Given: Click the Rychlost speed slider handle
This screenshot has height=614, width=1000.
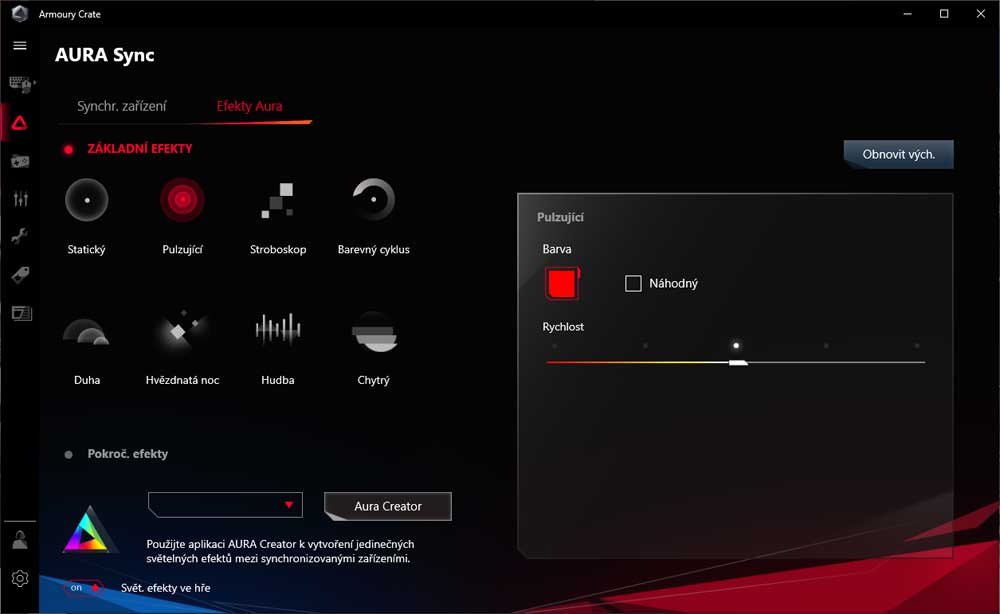Looking at the screenshot, I should click(738, 362).
